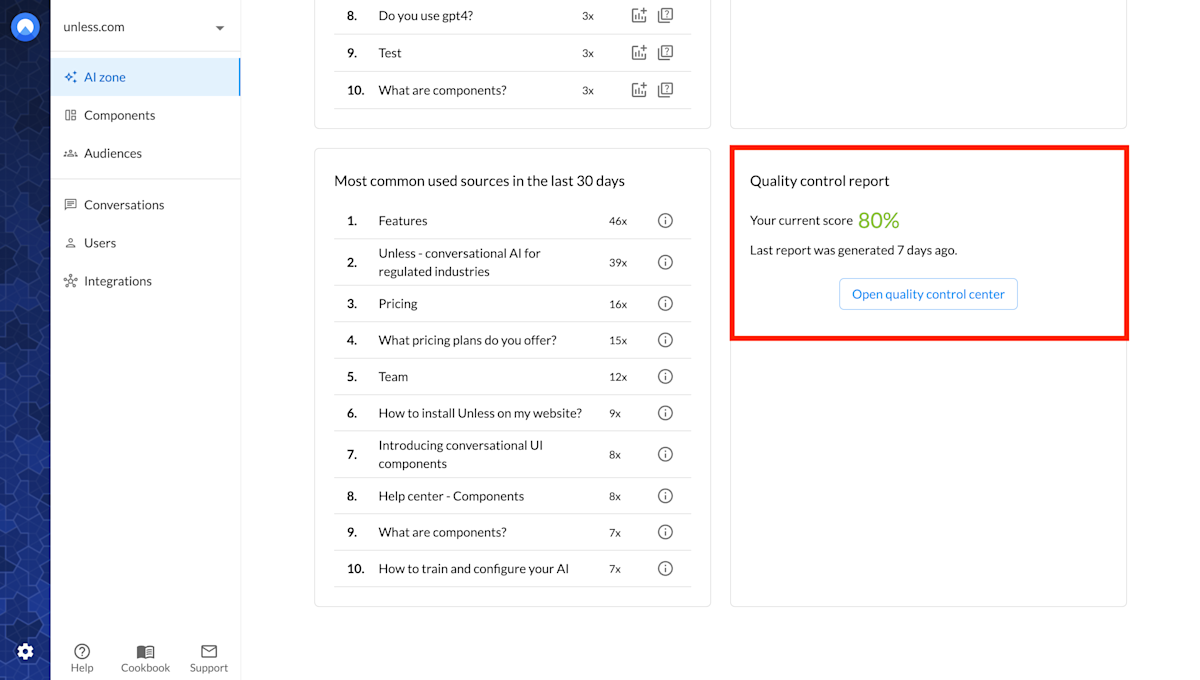The image size is (1200, 680).
Task: Open the unless.com workspace dropdown
Action: pos(219,28)
